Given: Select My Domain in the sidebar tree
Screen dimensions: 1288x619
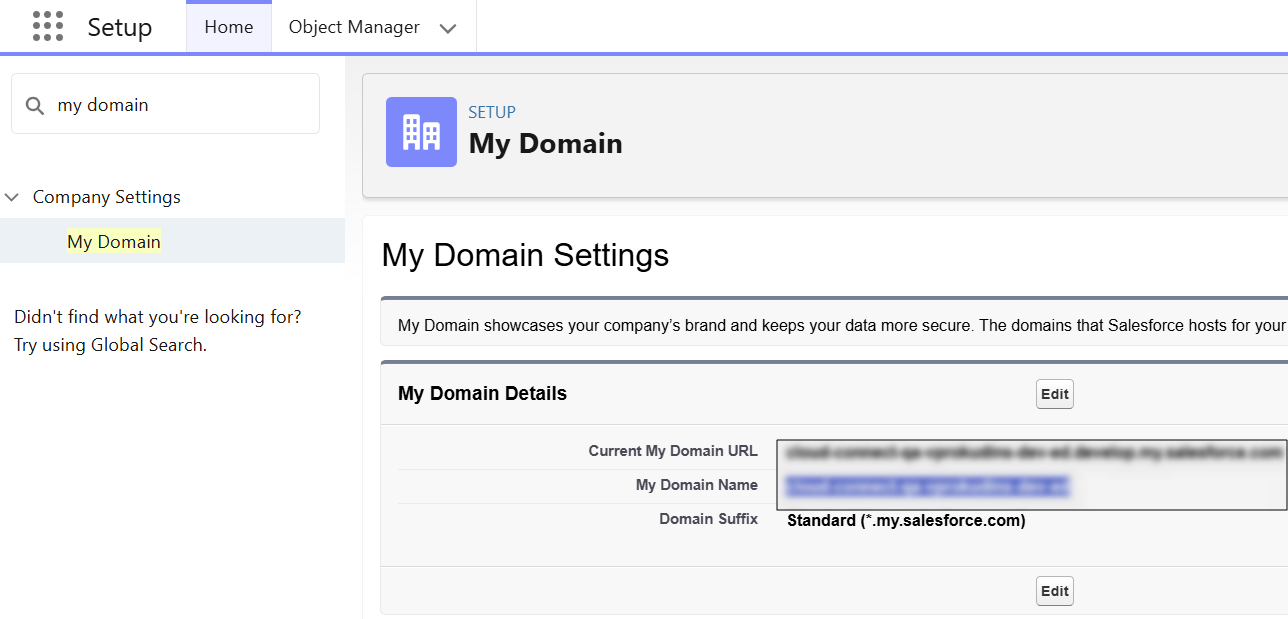Looking at the screenshot, I should click(x=114, y=241).
